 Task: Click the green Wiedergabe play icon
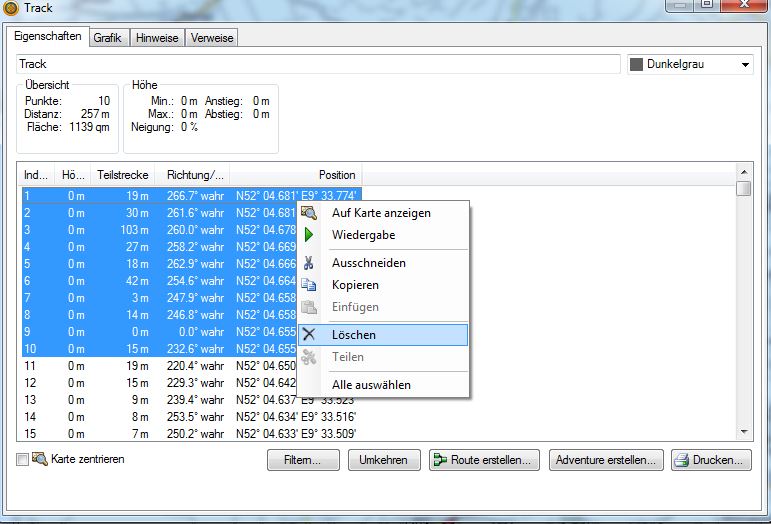(309, 235)
